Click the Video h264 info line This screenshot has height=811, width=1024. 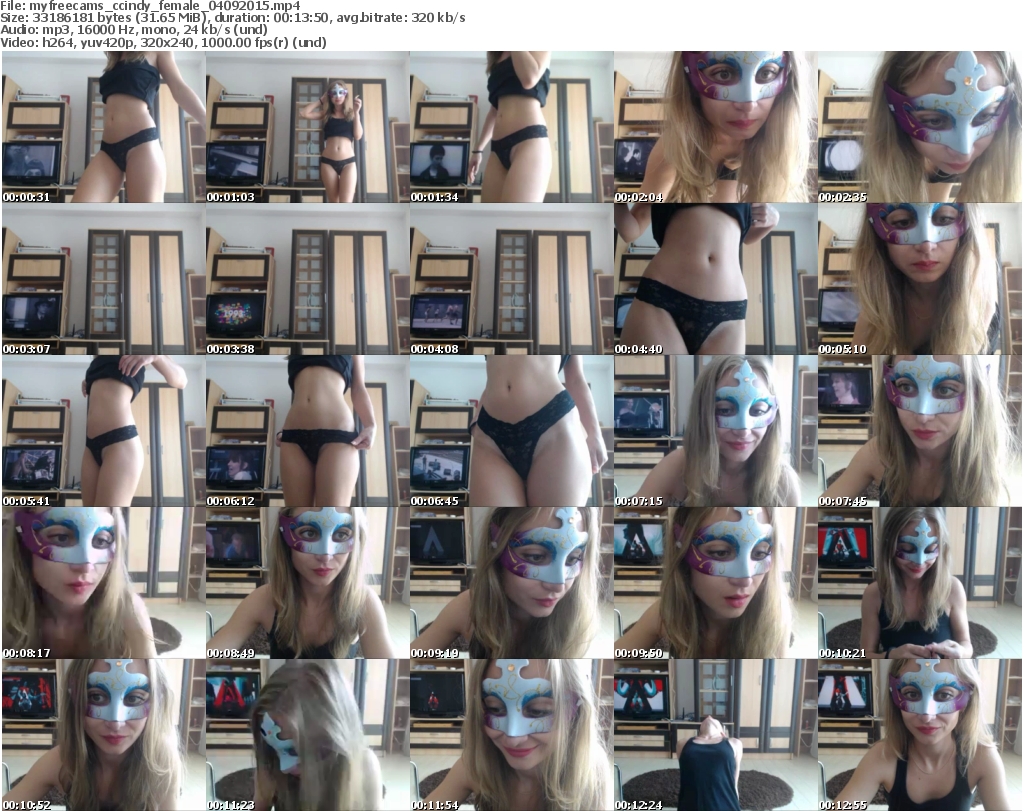tap(163, 42)
